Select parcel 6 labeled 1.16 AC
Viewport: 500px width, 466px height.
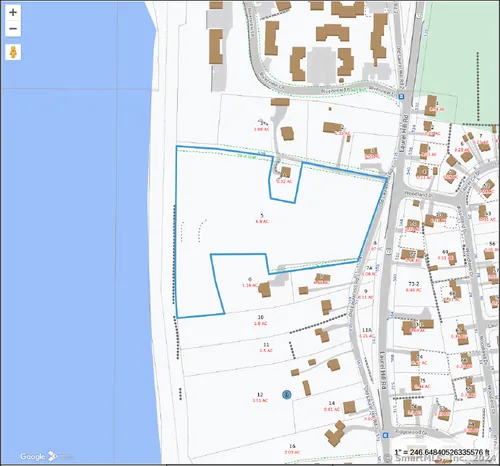250,282
